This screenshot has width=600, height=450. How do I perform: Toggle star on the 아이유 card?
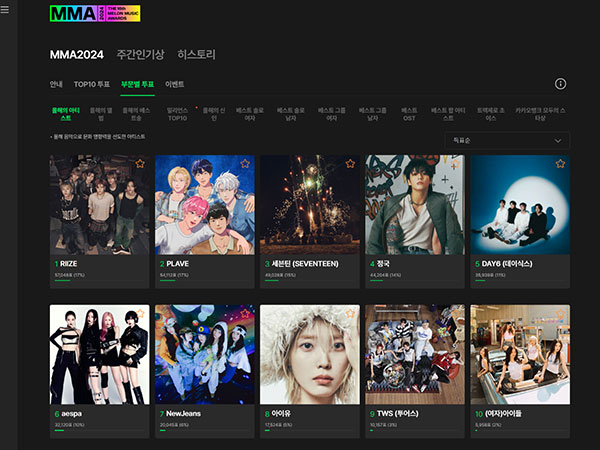pyautogui.click(x=350, y=313)
